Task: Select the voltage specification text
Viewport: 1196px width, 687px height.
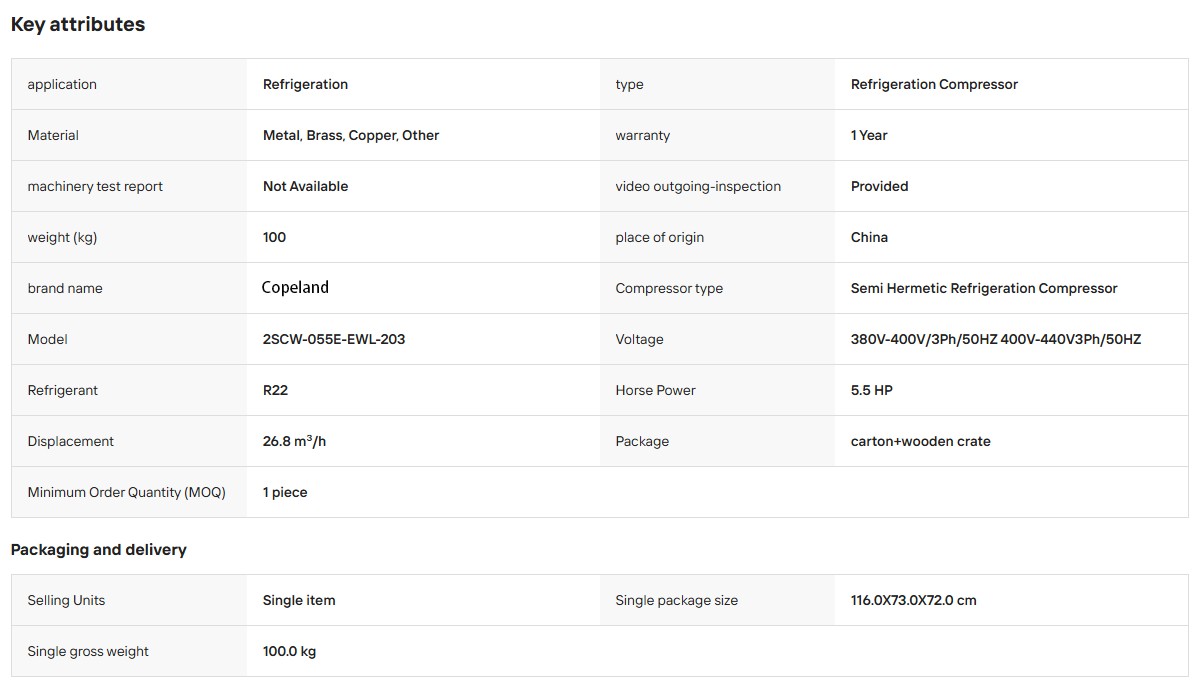Action: click(996, 339)
